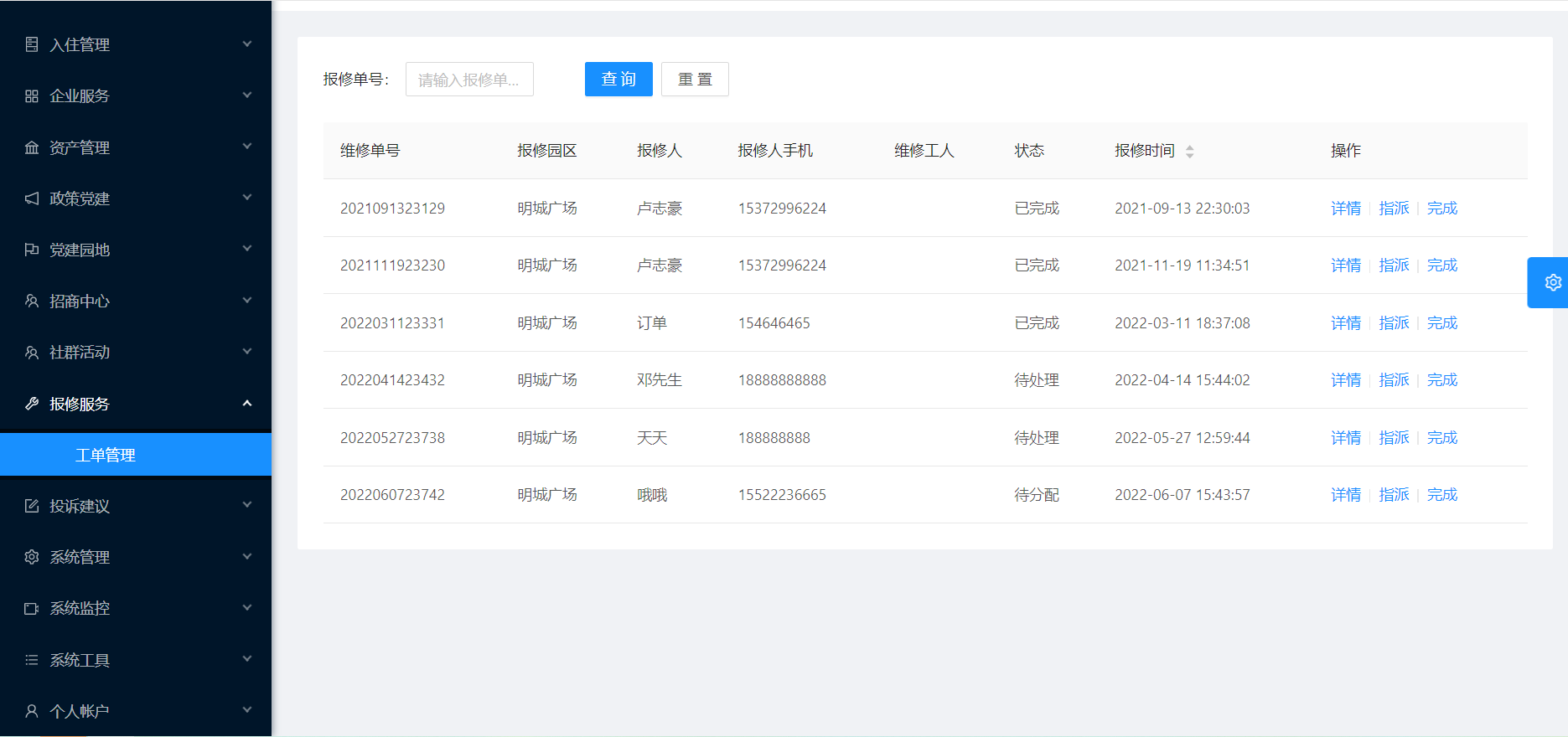
Task: Expand the 招商中心 menu chevron
Action: click(x=247, y=301)
